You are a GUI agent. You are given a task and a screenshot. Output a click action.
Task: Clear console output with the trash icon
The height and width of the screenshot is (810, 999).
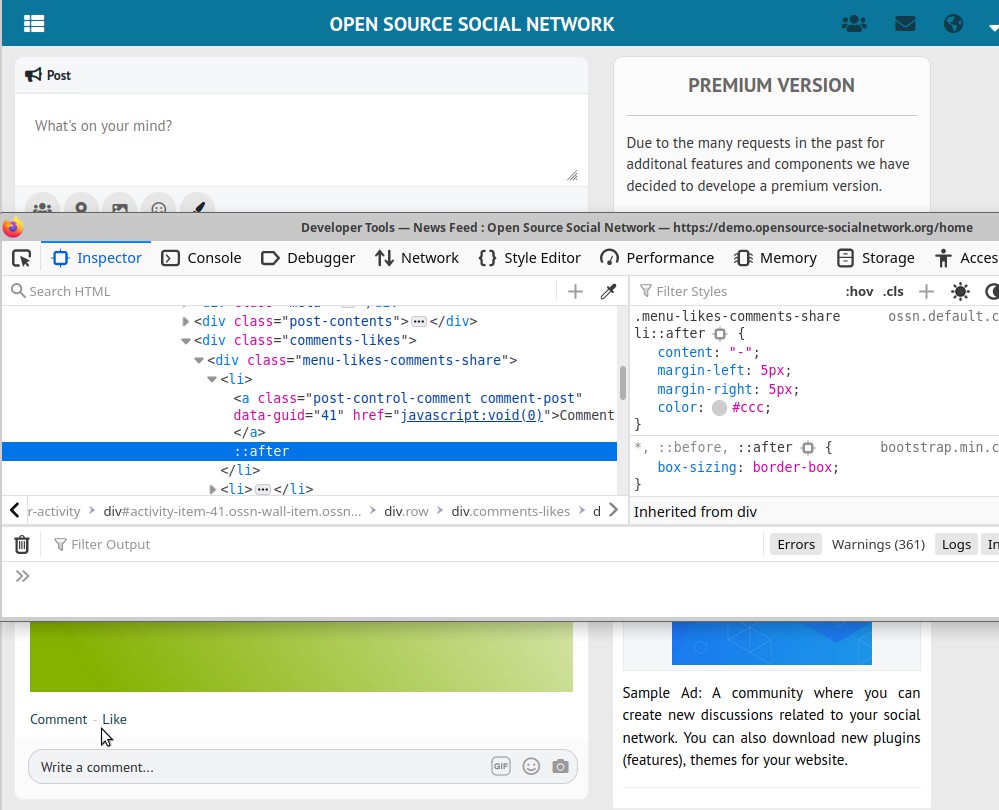(x=22, y=544)
